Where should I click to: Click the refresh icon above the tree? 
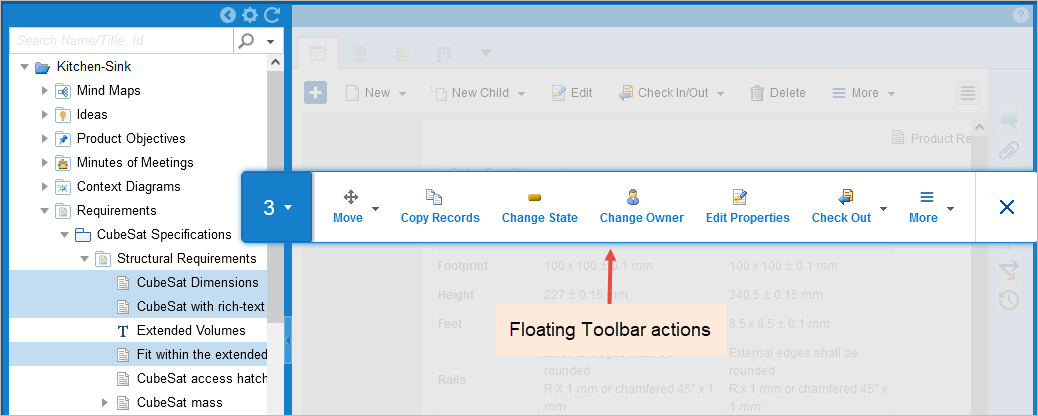tap(271, 15)
